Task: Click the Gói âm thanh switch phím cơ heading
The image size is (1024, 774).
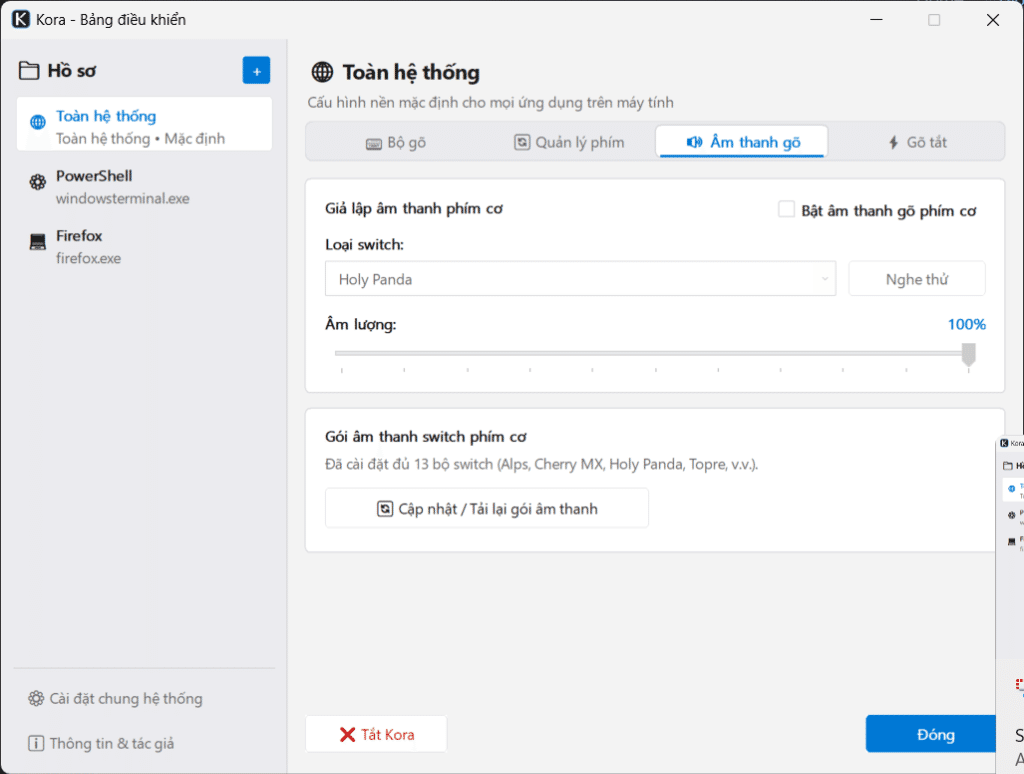Action: point(426,436)
